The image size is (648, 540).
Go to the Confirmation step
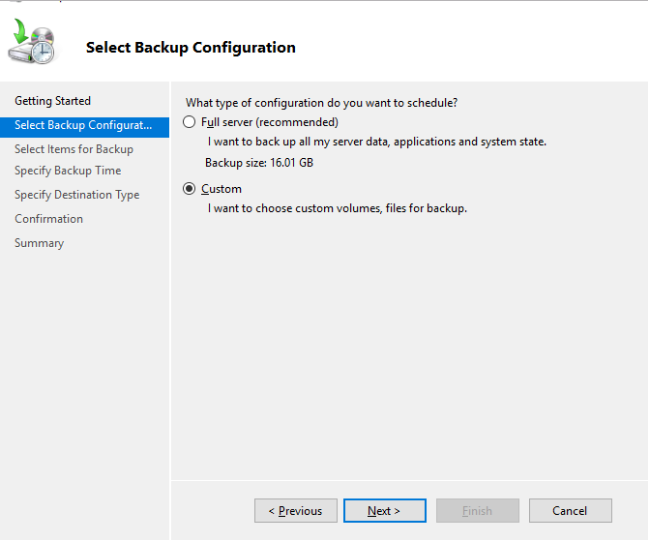49,219
